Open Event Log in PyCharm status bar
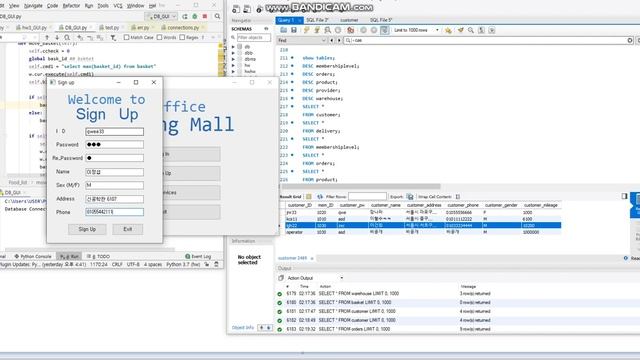 (x=198, y=256)
